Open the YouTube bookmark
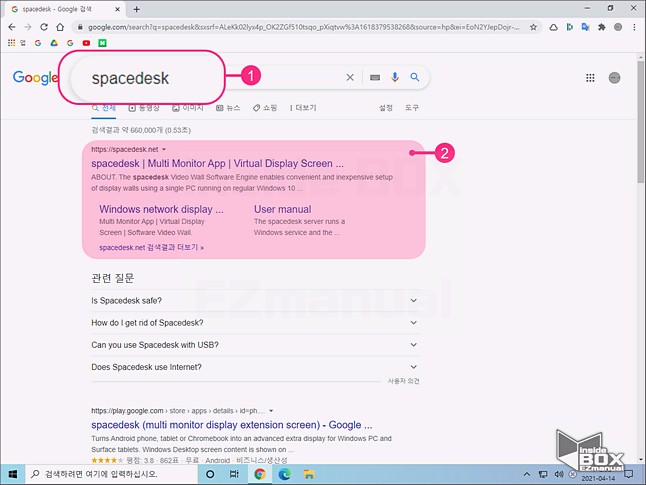The image size is (646, 485). (86, 43)
